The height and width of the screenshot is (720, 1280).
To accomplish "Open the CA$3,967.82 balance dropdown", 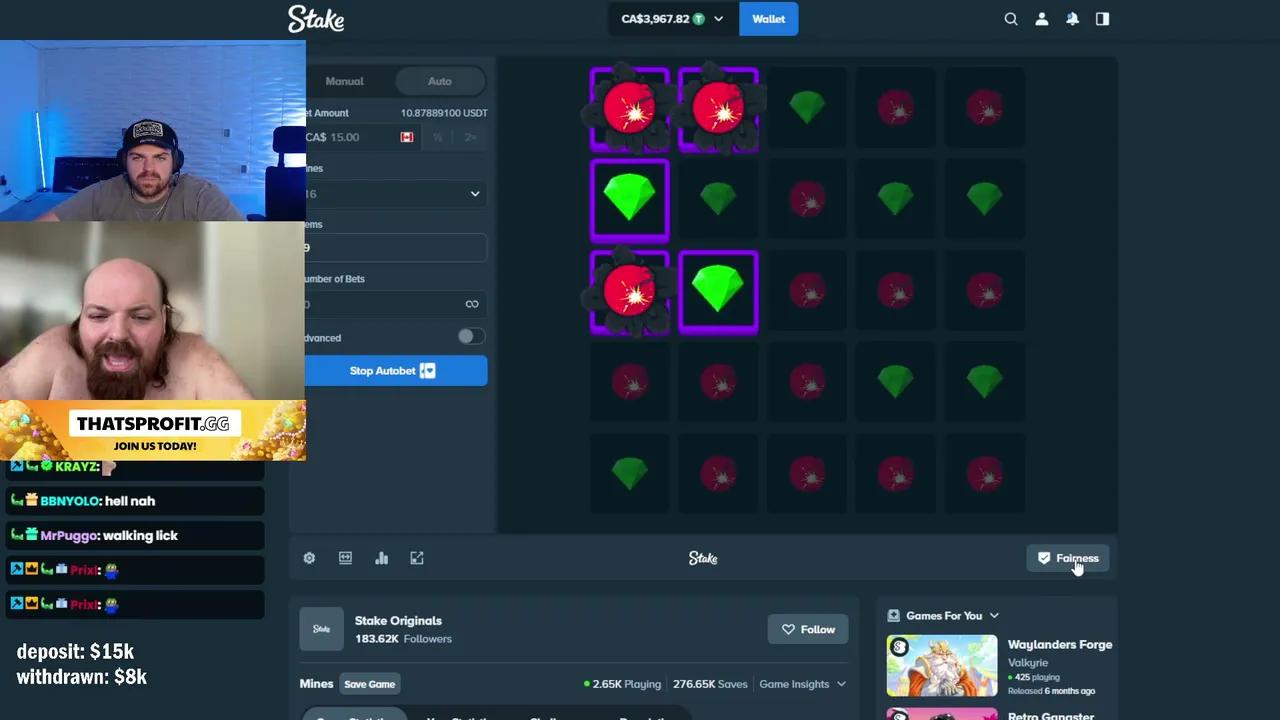I will coord(672,19).
